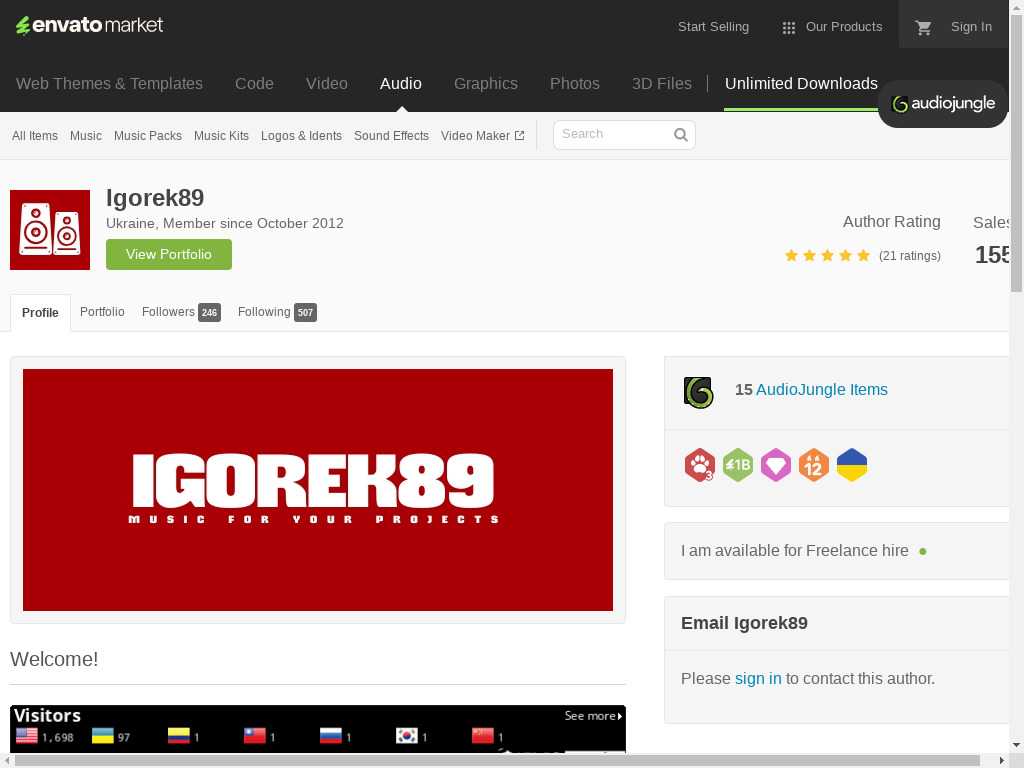Click the Email Igorek89 heading
1024x768 pixels.
point(744,623)
